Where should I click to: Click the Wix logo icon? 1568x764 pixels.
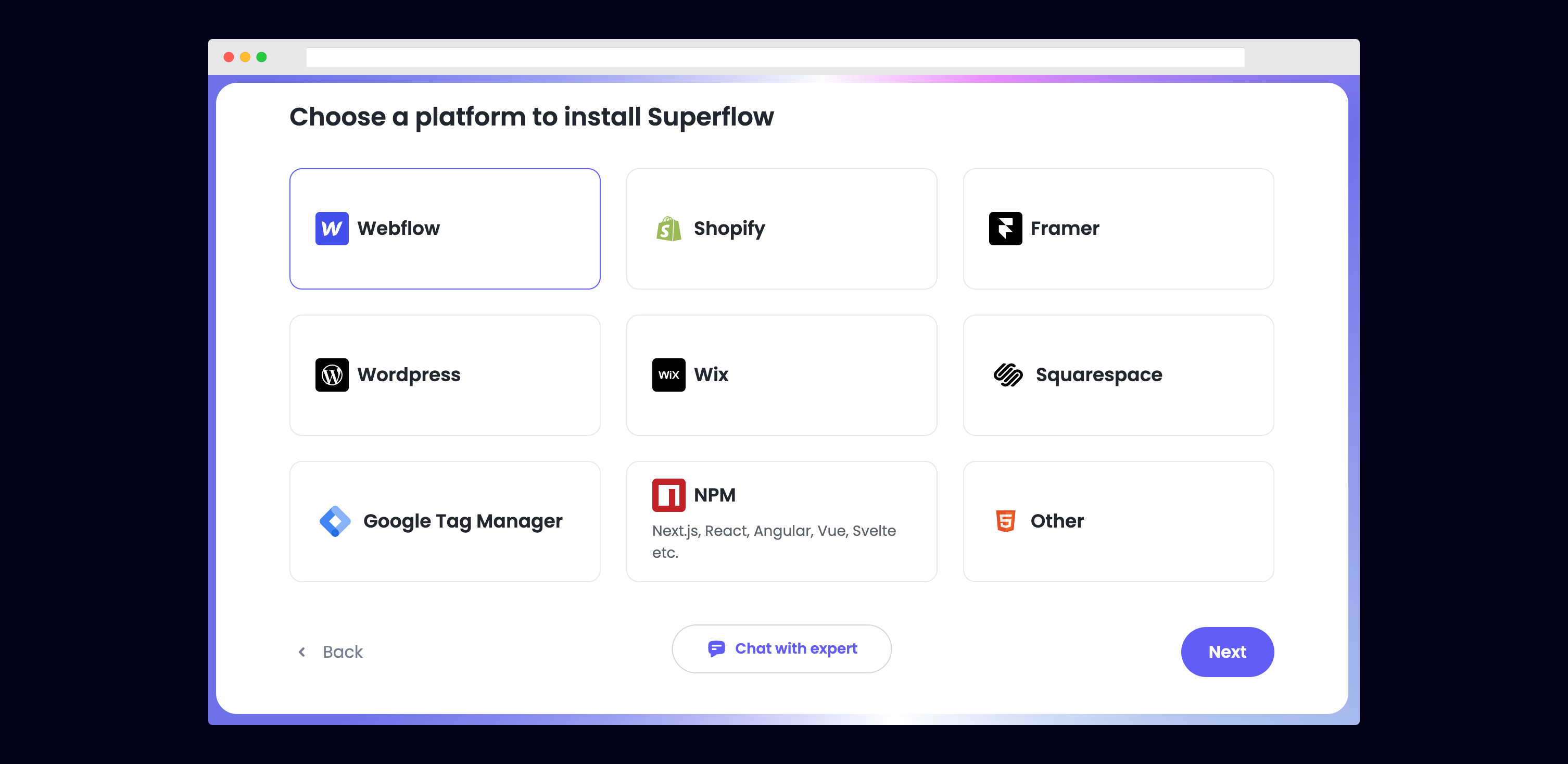[668, 374]
